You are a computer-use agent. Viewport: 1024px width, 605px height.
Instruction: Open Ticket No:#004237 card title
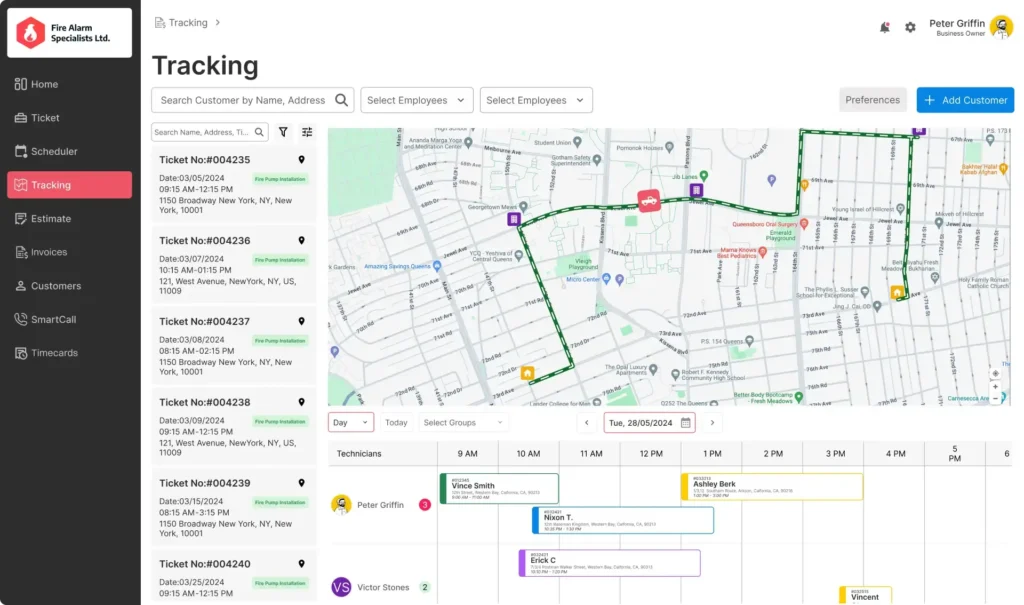click(204, 321)
